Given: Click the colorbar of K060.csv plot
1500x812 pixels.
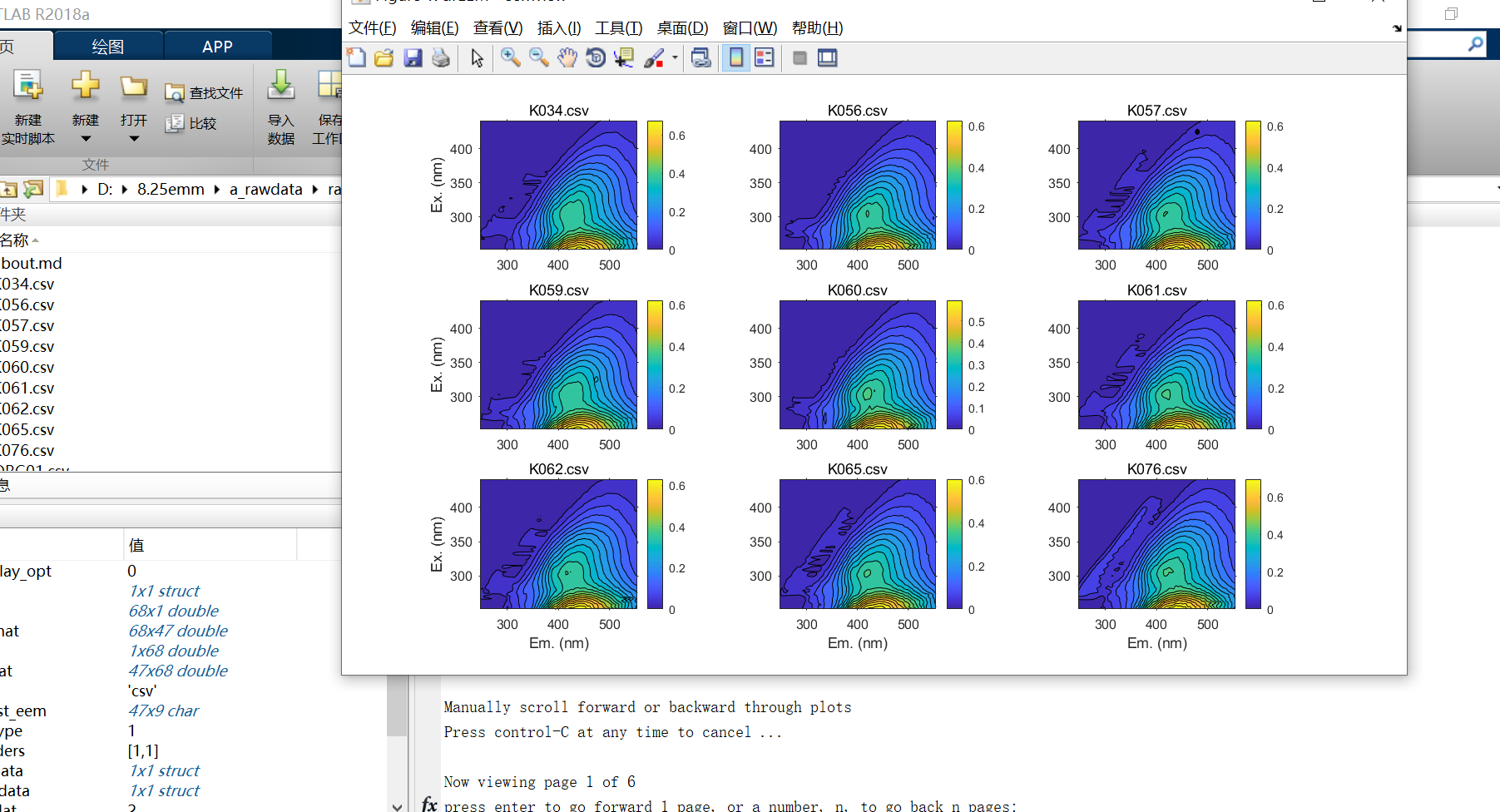Looking at the screenshot, I should [x=954, y=364].
